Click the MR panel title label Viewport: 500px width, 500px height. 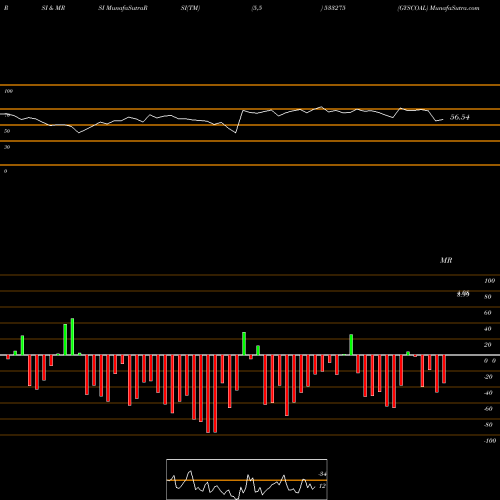coord(446,260)
